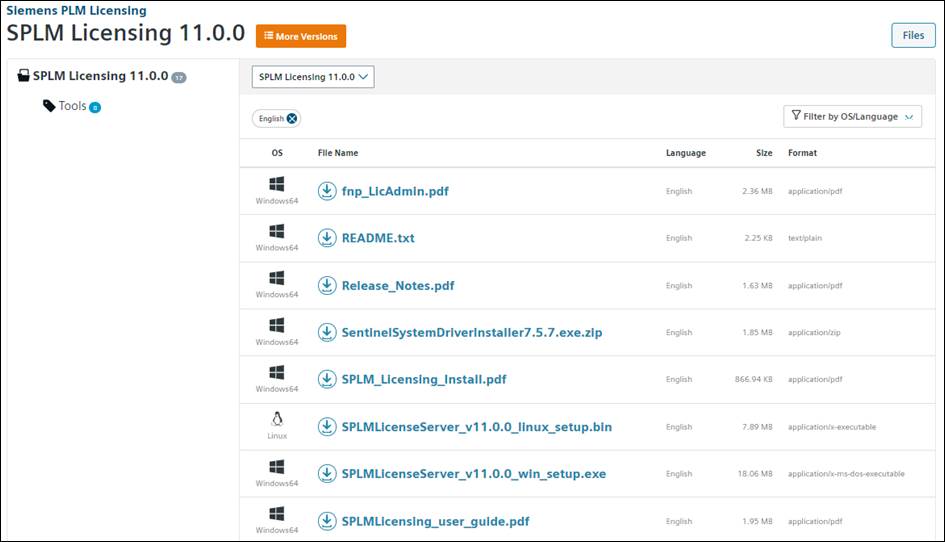Open the SPLM Licensing 11.0.0 version dropdown

(312, 76)
